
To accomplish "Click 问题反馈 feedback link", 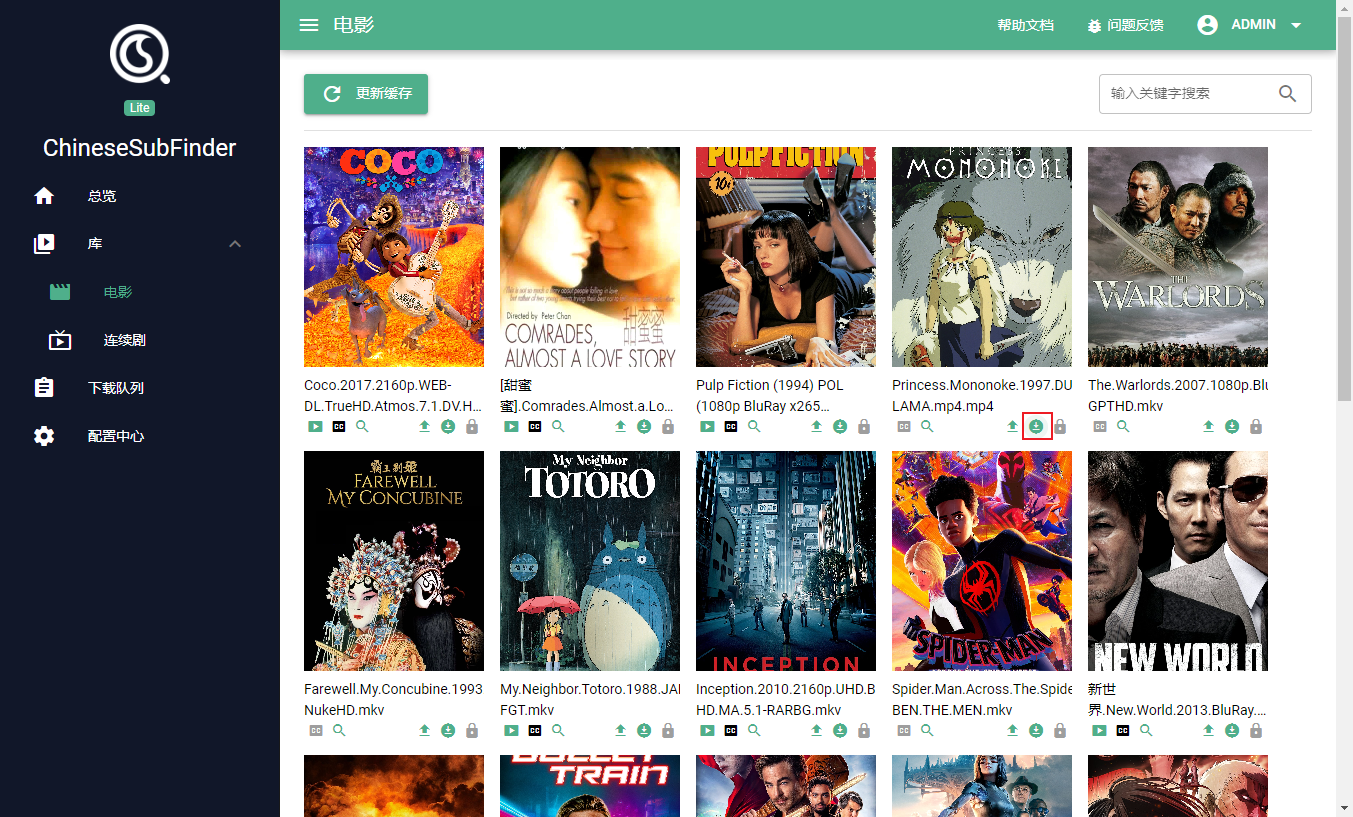I will (x=1125, y=25).
